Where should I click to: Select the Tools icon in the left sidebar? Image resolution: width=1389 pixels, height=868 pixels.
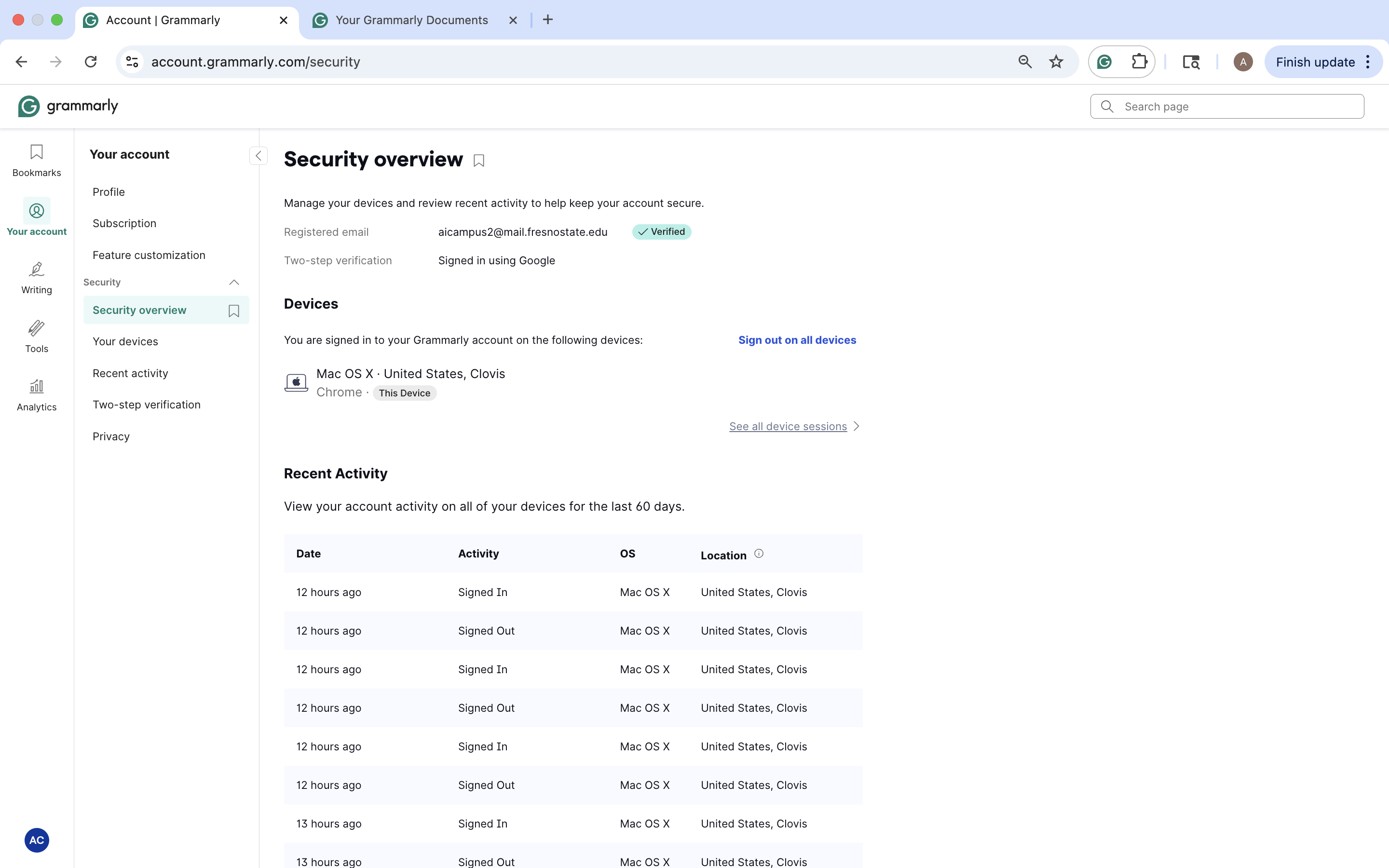pos(36,335)
